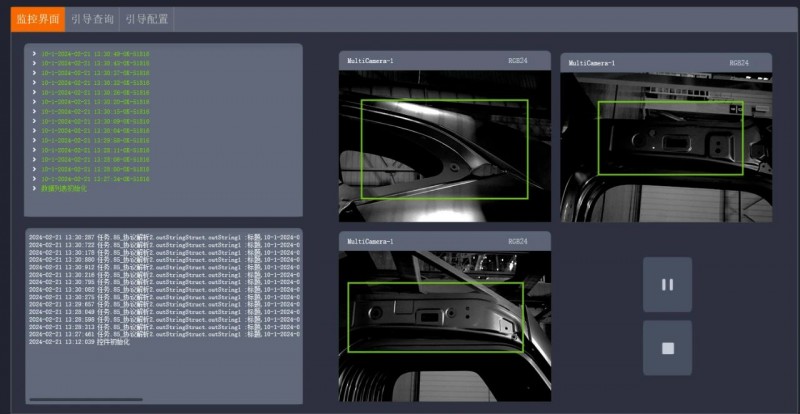Screen dimensions: 800x414
Task: Open the 引导查询 tab
Action: click(92, 18)
